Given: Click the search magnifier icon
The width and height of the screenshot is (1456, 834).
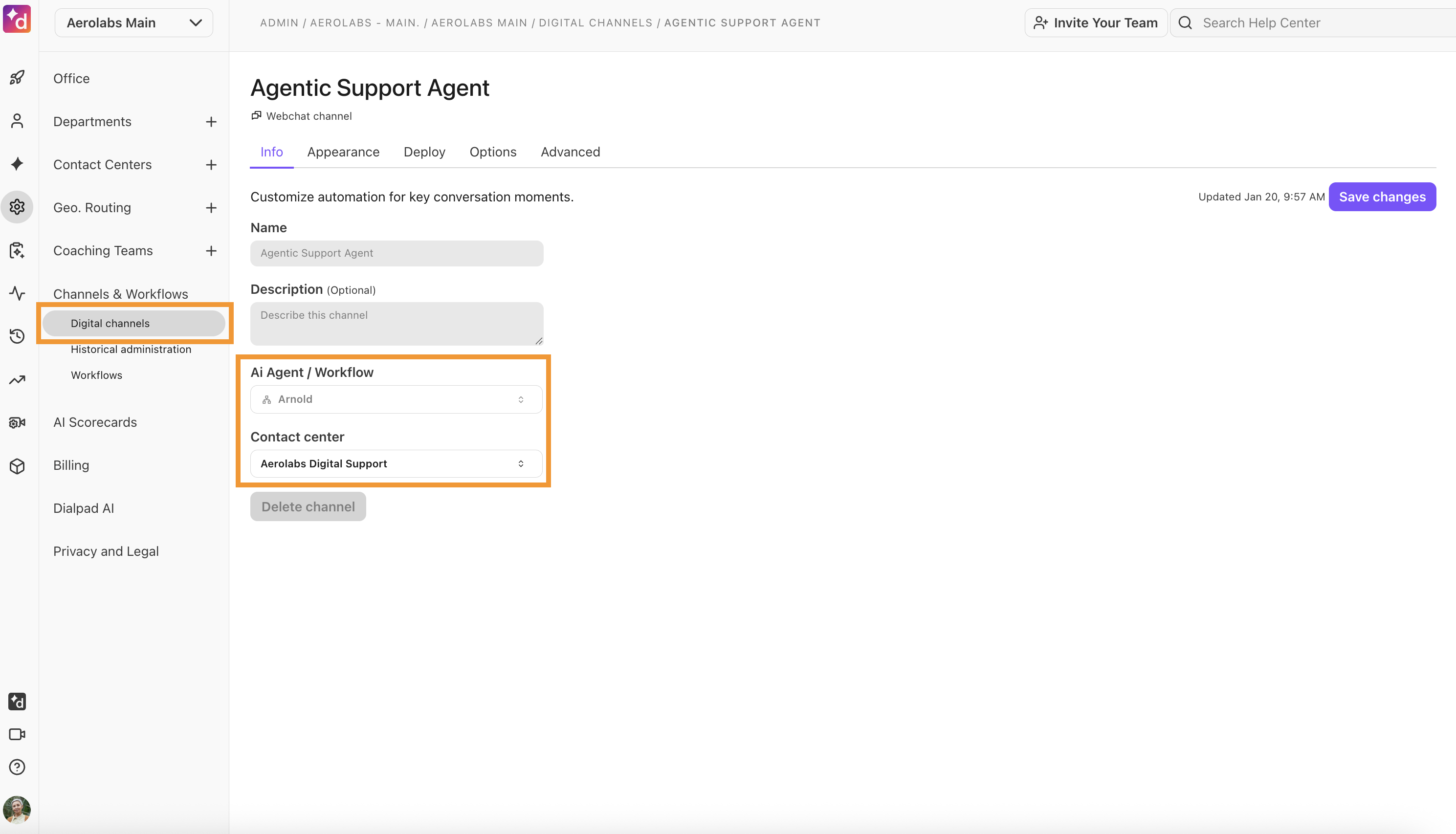Looking at the screenshot, I should [x=1185, y=23].
